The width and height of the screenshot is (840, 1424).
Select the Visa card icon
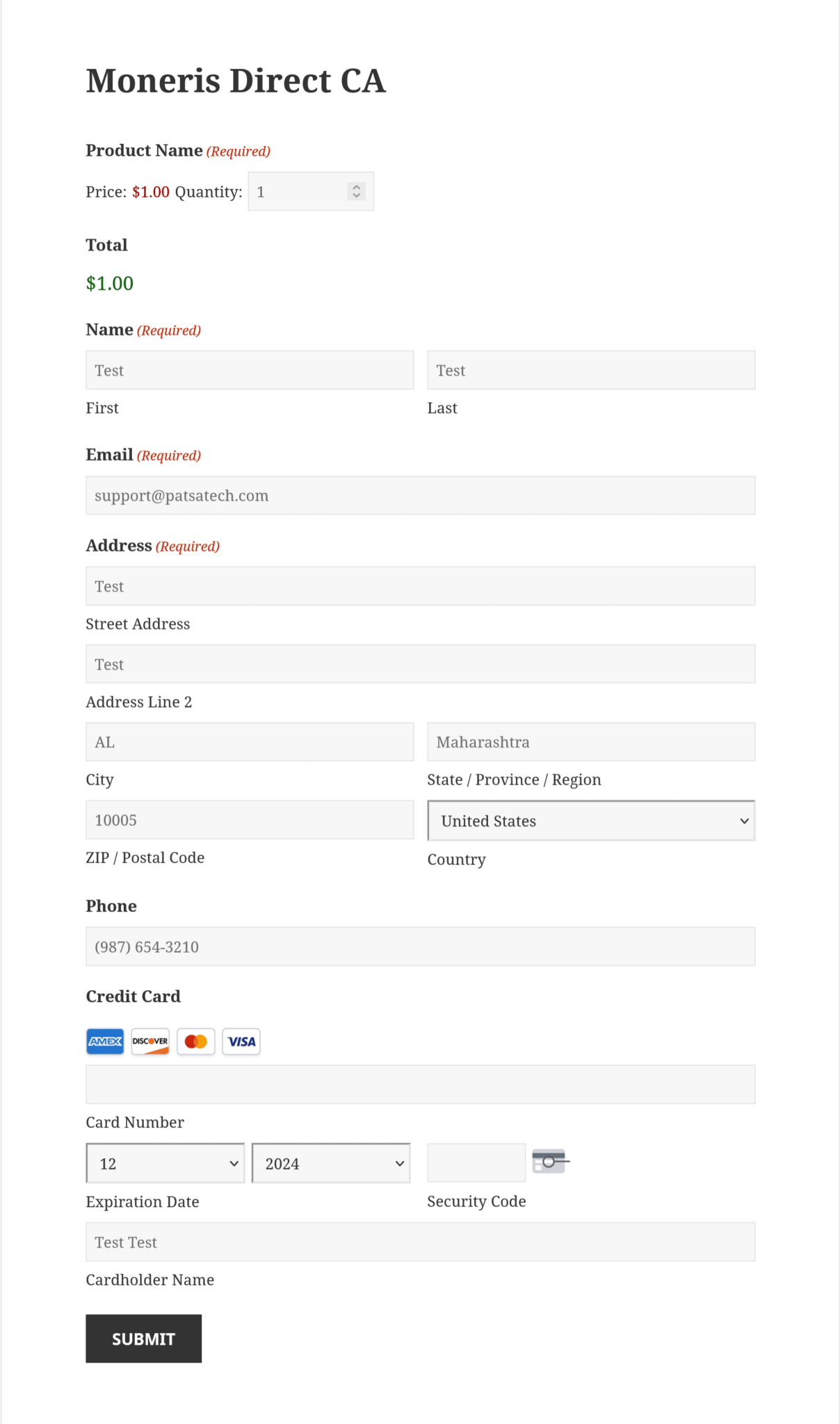click(241, 1041)
